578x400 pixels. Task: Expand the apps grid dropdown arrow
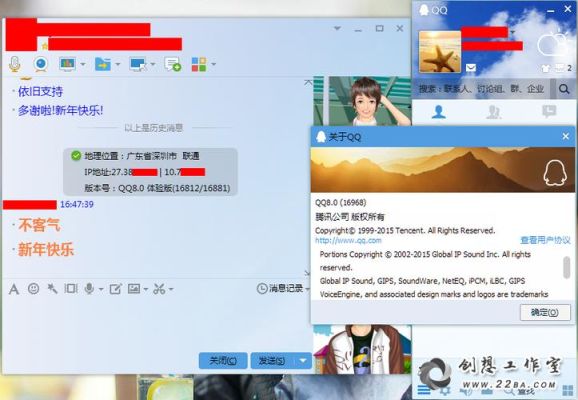(213, 65)
